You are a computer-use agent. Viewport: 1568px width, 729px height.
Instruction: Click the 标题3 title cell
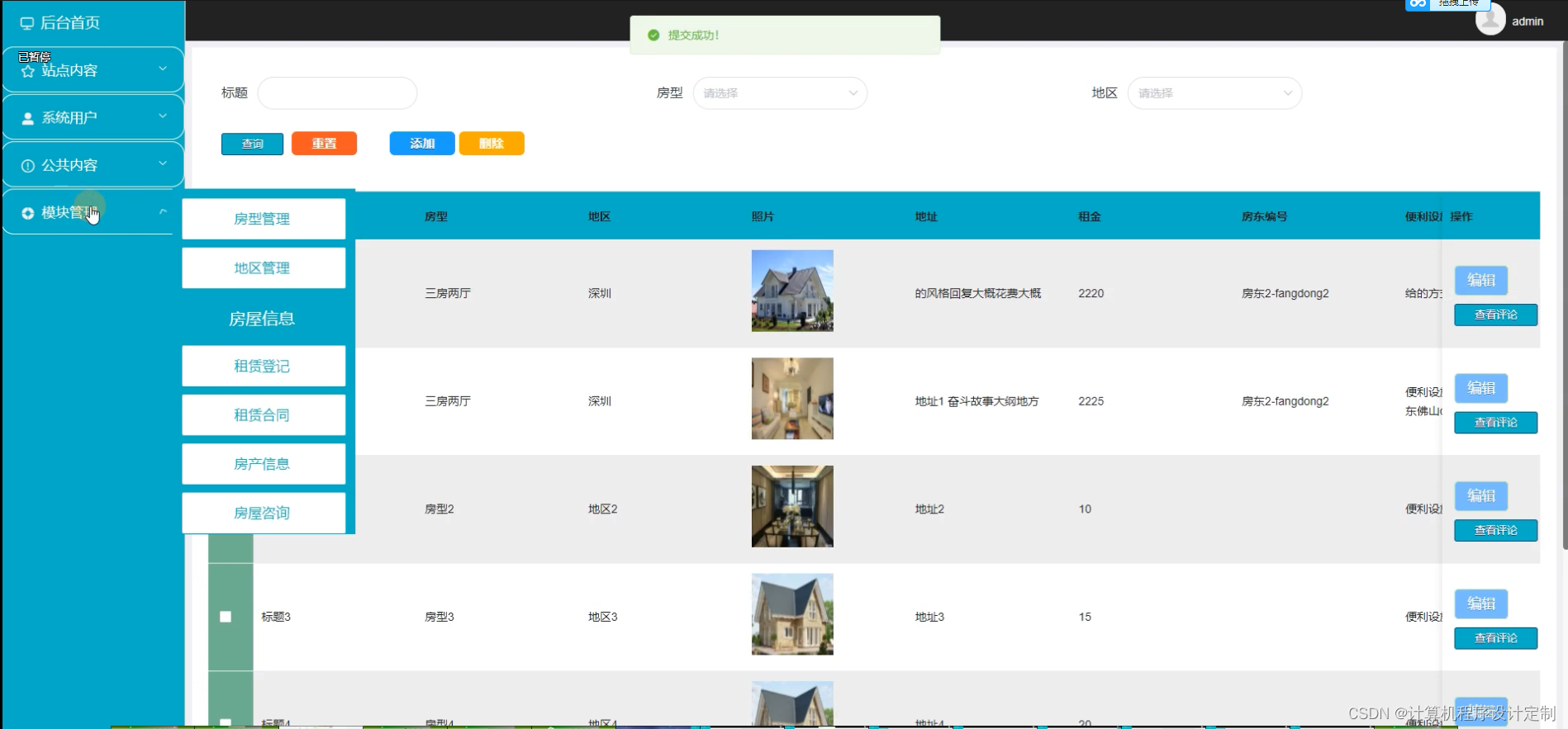276,617
